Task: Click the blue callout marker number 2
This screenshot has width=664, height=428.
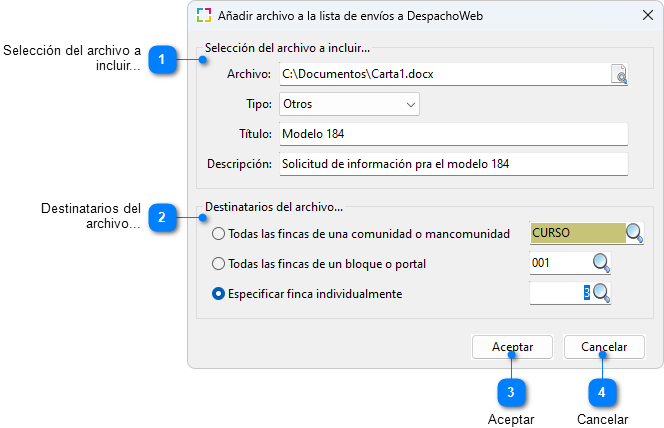Action: click(162, 217)
